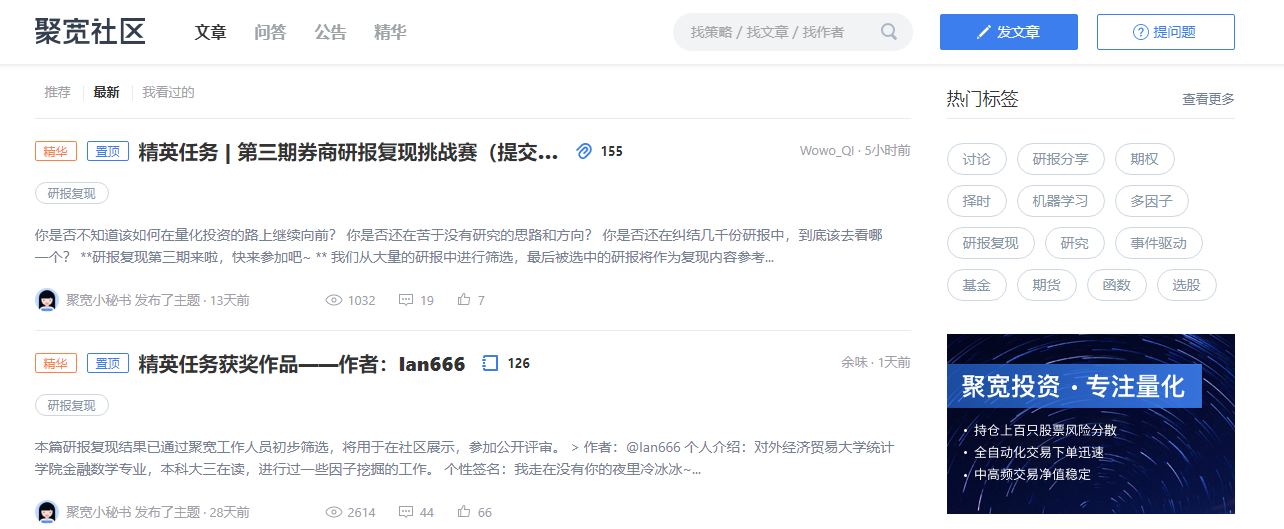Click the 聚宽投资·专注量化 banner image

click(1091, 423)
